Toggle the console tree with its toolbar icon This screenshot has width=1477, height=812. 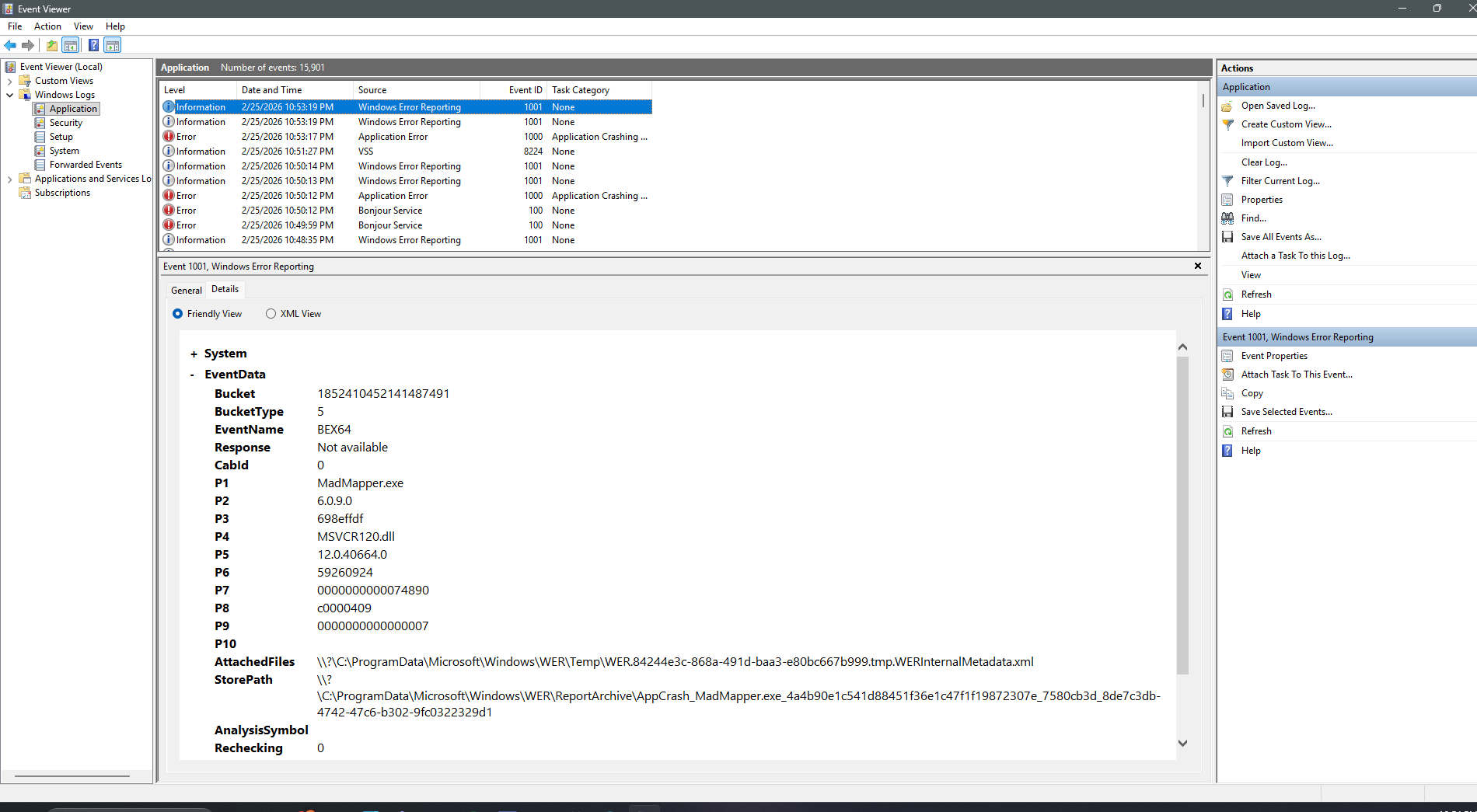coord(70,45)
